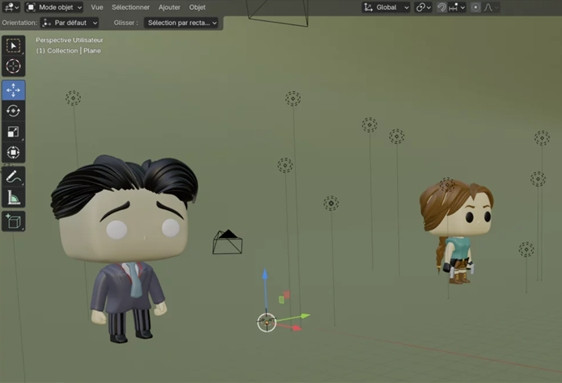Click the blue Z-axis gizmo arrow
The image size is (562, 383).
(265, 275)
